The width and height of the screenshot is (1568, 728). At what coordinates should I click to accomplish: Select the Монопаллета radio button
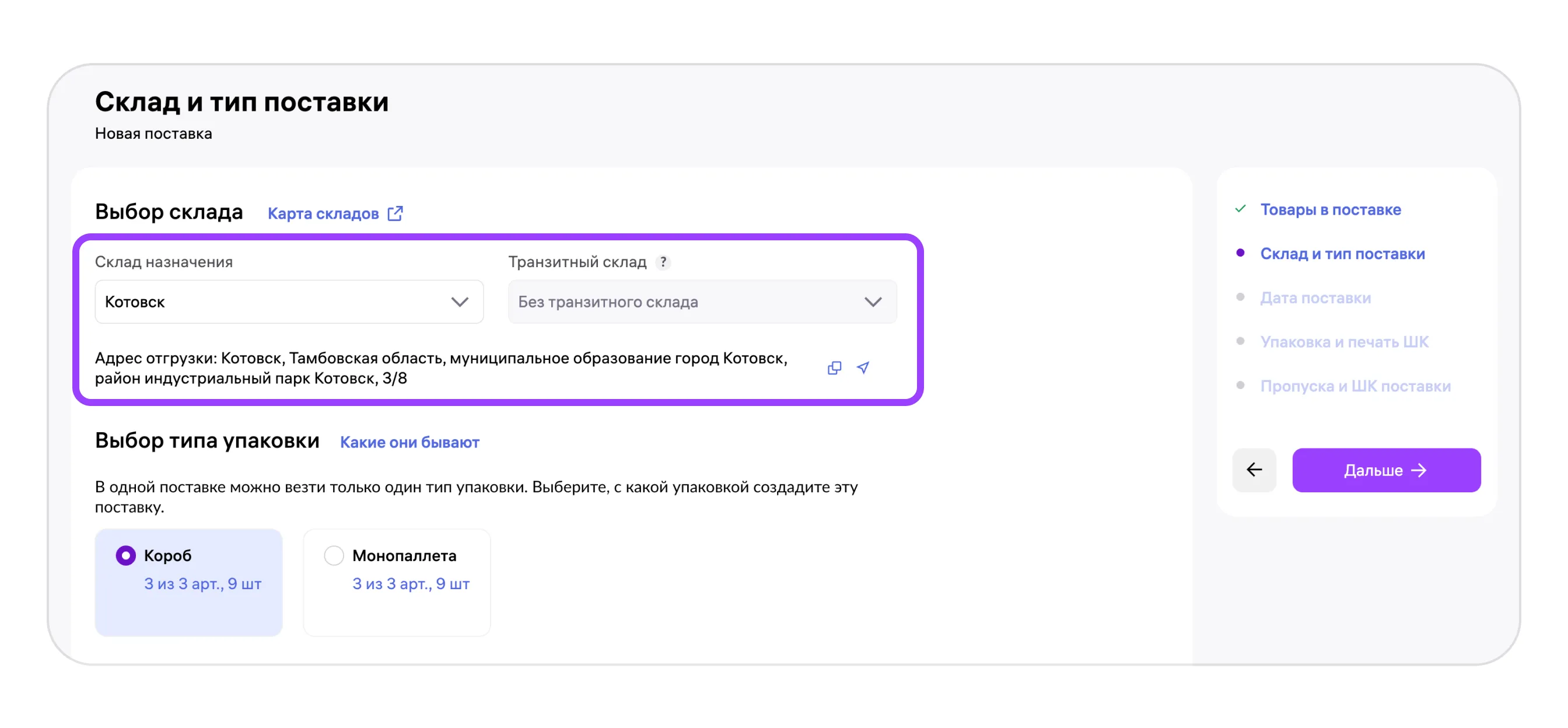click(x=334, y=555)
